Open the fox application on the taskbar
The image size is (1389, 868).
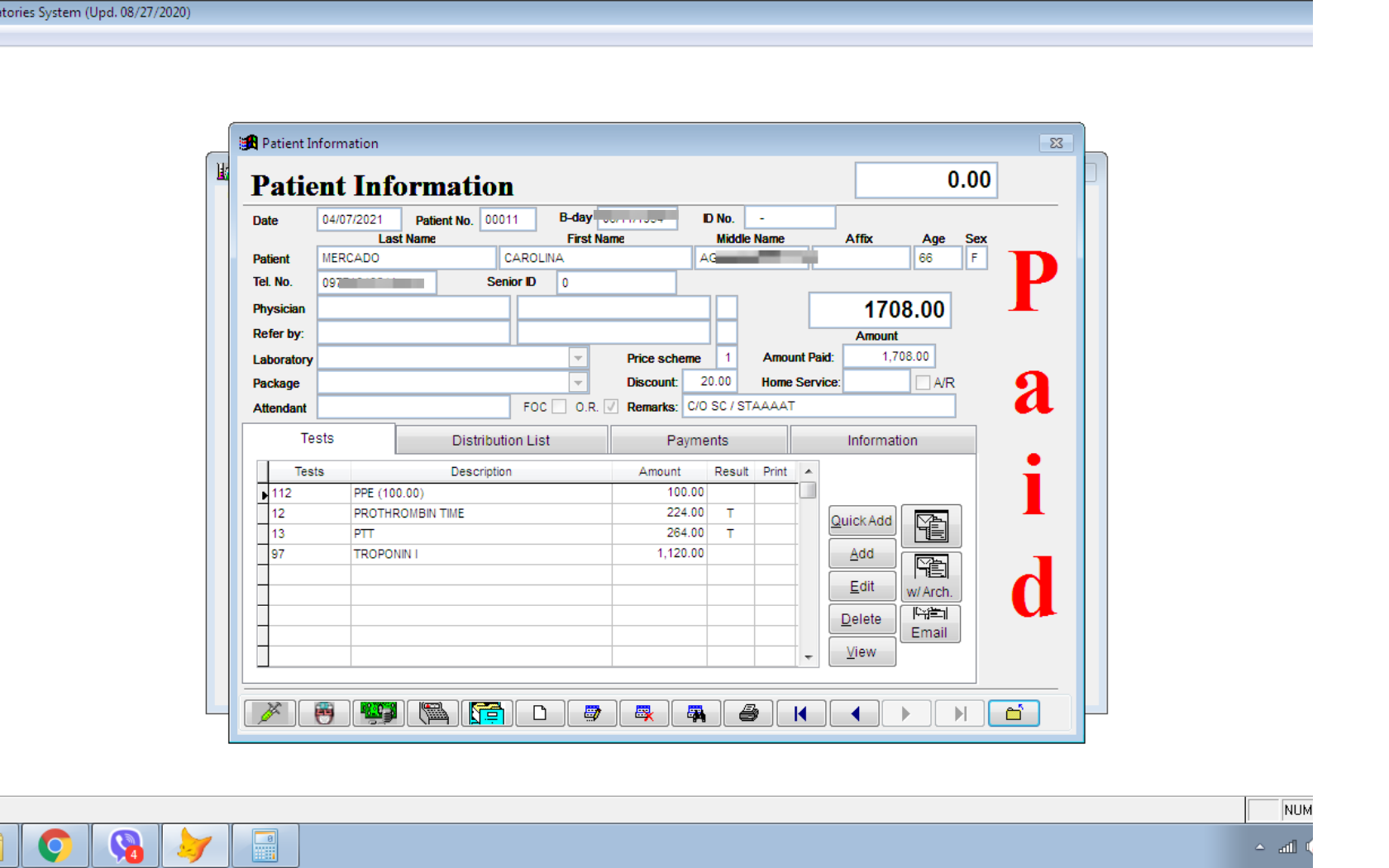(x=195, y=846)
